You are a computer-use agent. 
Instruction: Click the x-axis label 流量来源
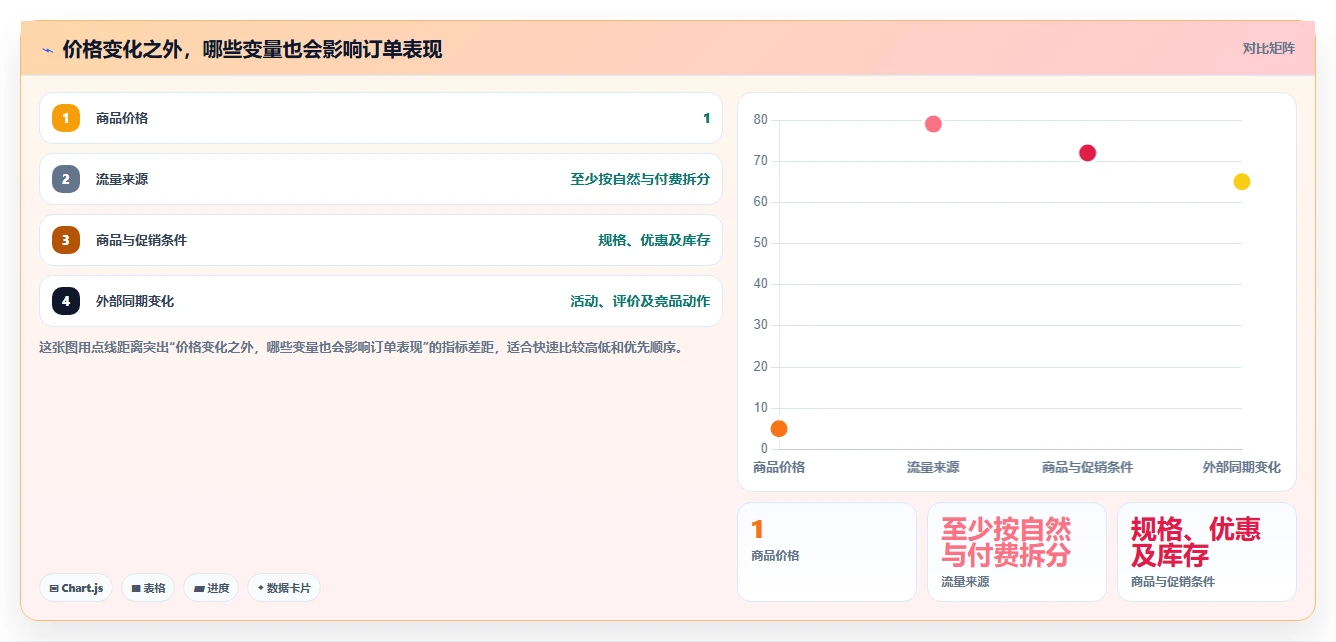(x=933, y=467)
